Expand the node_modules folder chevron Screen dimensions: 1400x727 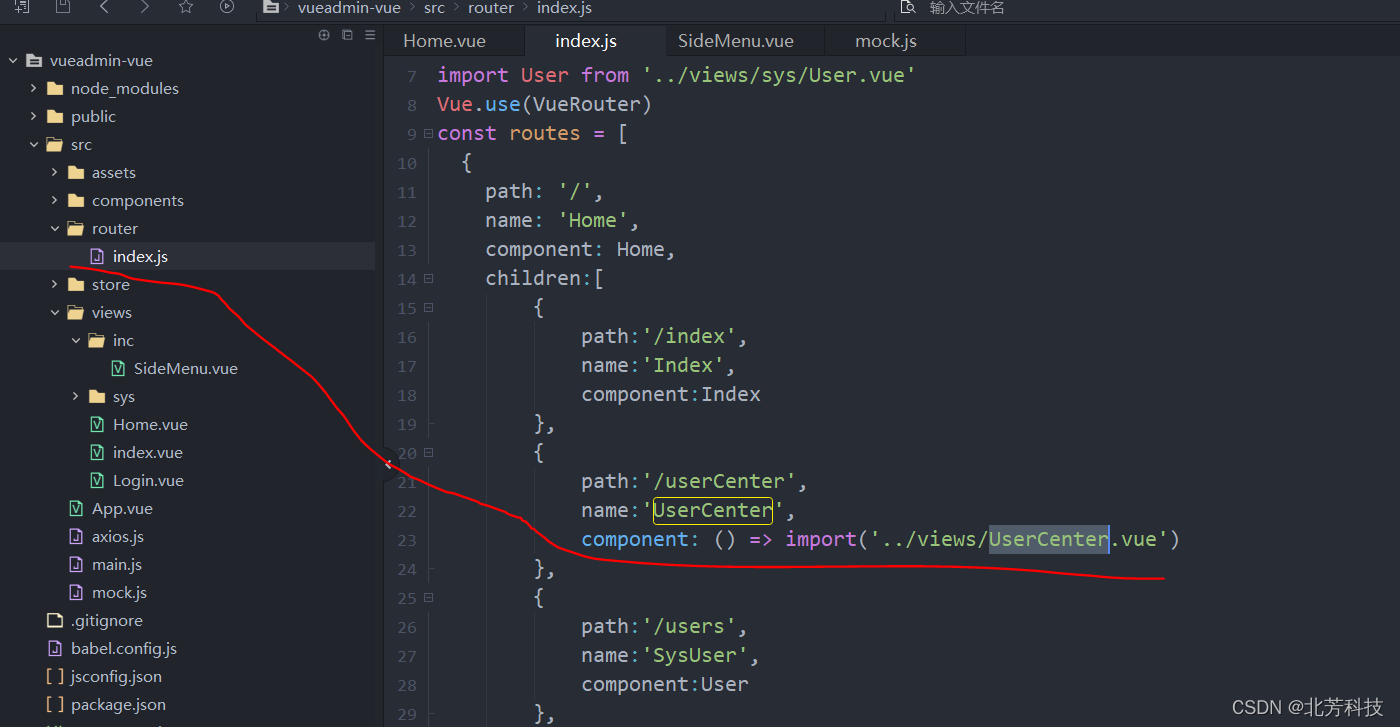point(34,88)
